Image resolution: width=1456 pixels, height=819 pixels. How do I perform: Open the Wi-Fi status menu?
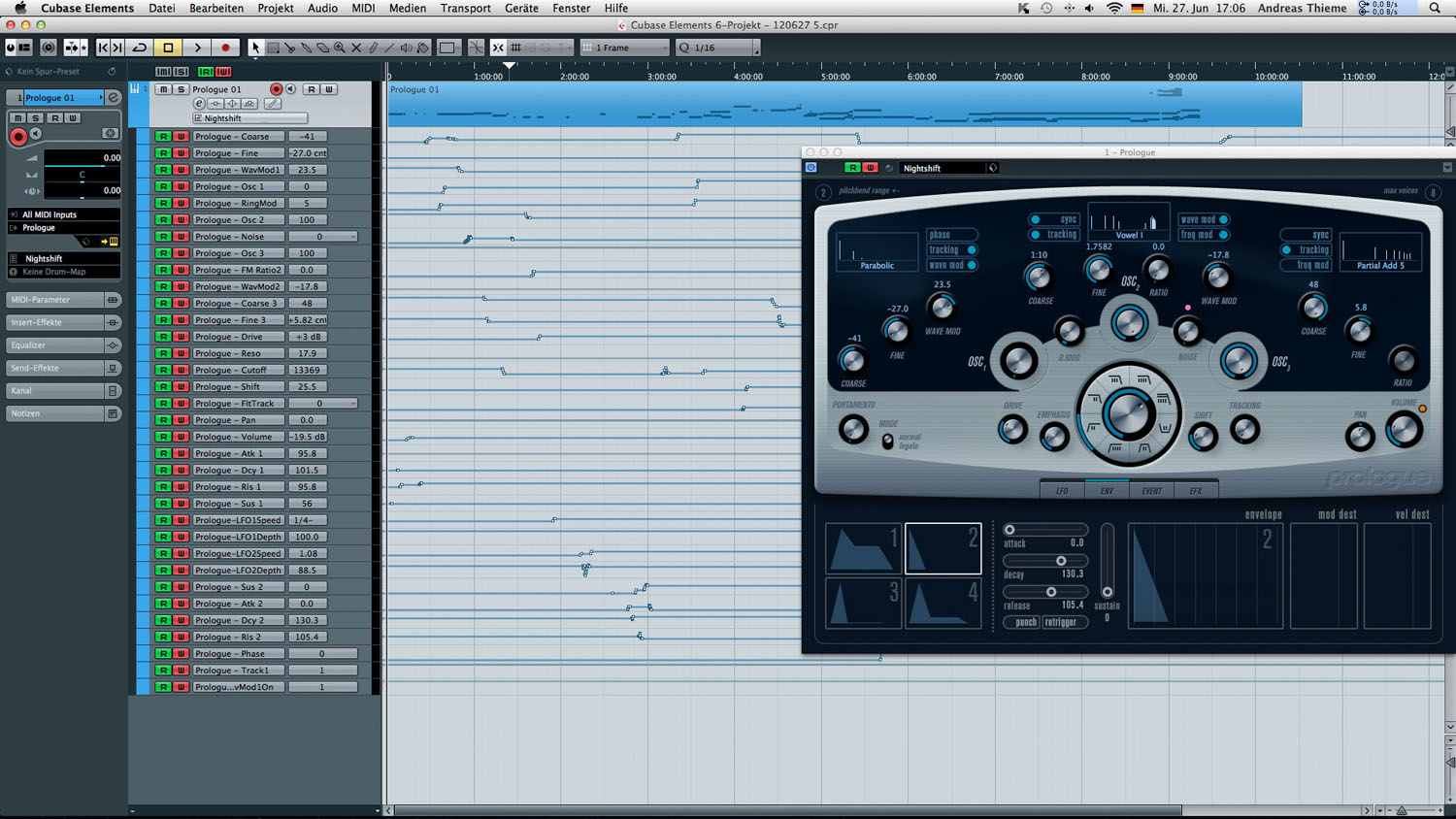click(x=1114, y=8)
